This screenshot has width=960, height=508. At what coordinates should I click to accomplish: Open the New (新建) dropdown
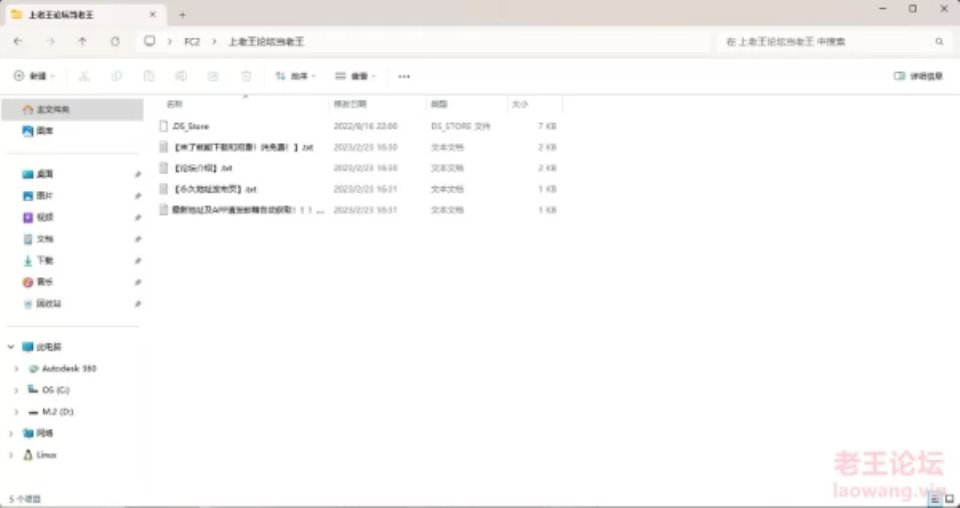click(33, 76)
